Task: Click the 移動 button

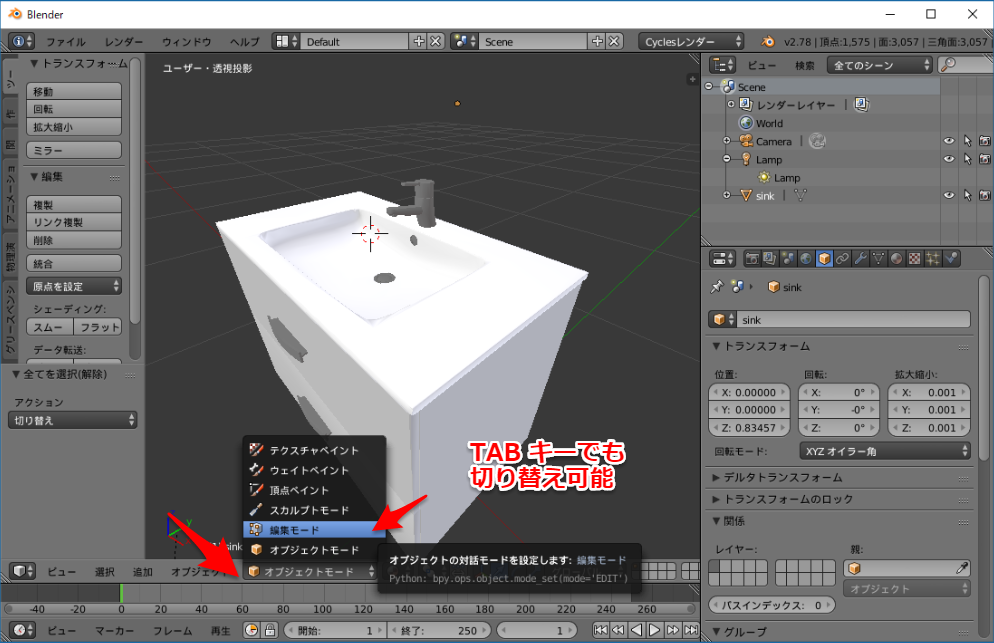Action: (x=74, y=91)
